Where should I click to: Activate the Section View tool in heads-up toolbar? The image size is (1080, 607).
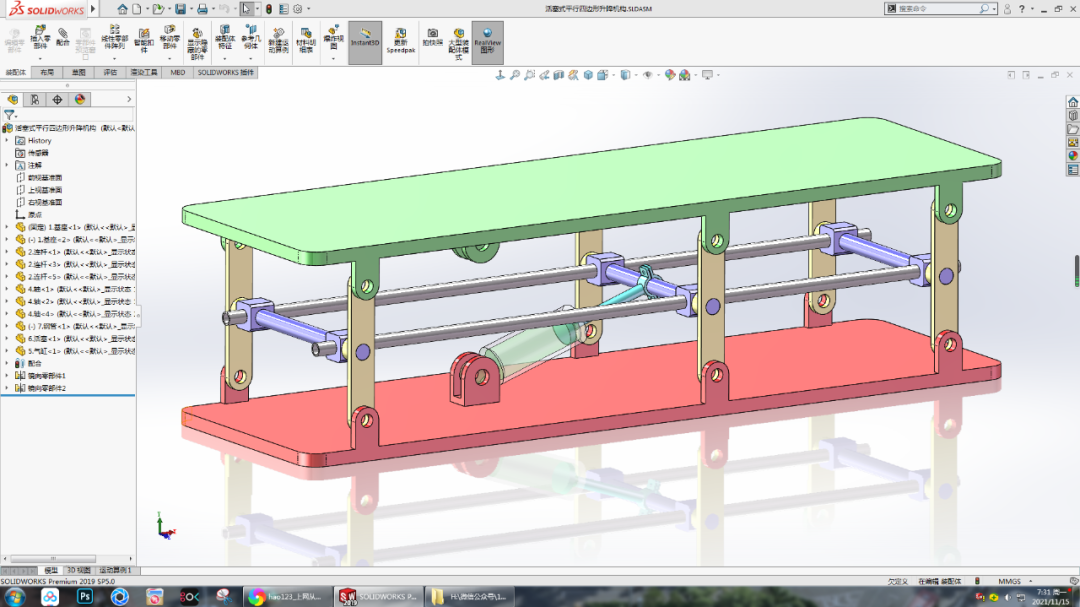click(x=557, y=74)
